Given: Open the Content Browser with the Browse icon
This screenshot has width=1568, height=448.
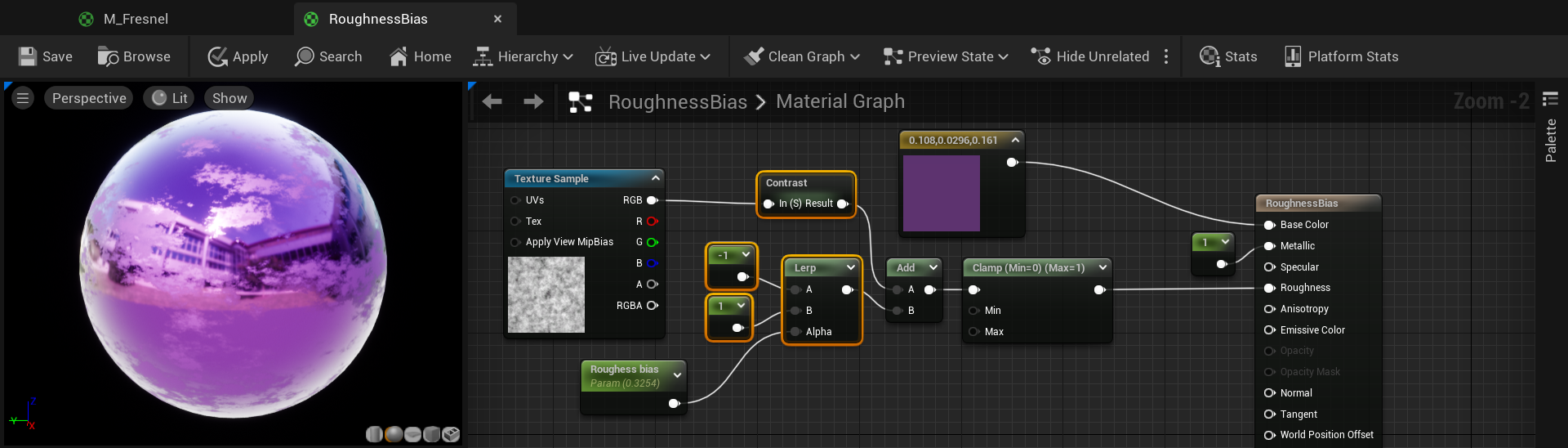Looking at the screenshot, I should [x=108, y=56].
